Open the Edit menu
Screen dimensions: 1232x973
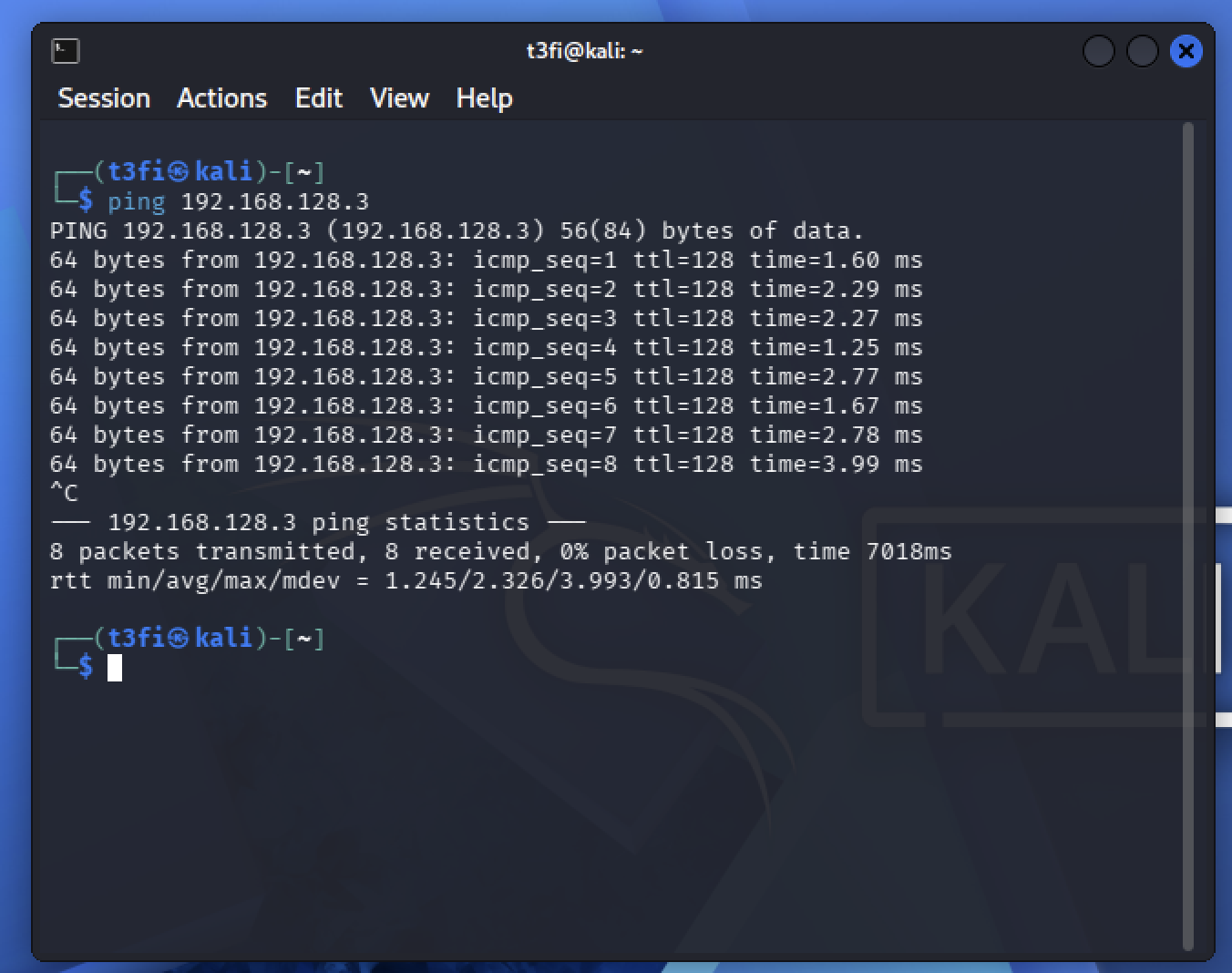[x=319, y=98]
